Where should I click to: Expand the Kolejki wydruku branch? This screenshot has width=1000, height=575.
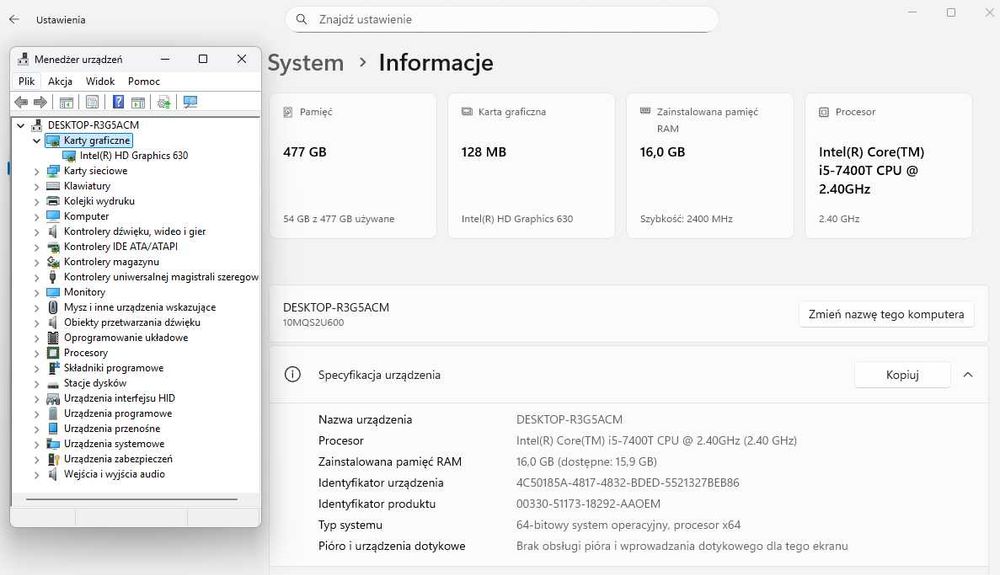tap(36, 201)
